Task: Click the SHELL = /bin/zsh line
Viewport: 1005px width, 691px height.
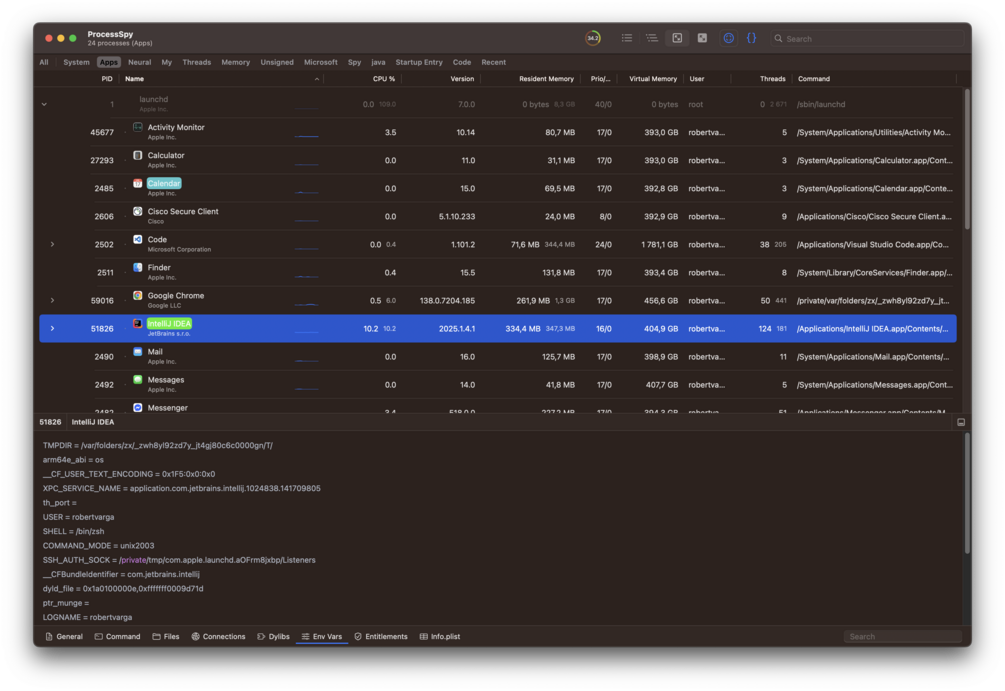Action: coord(73,531)
